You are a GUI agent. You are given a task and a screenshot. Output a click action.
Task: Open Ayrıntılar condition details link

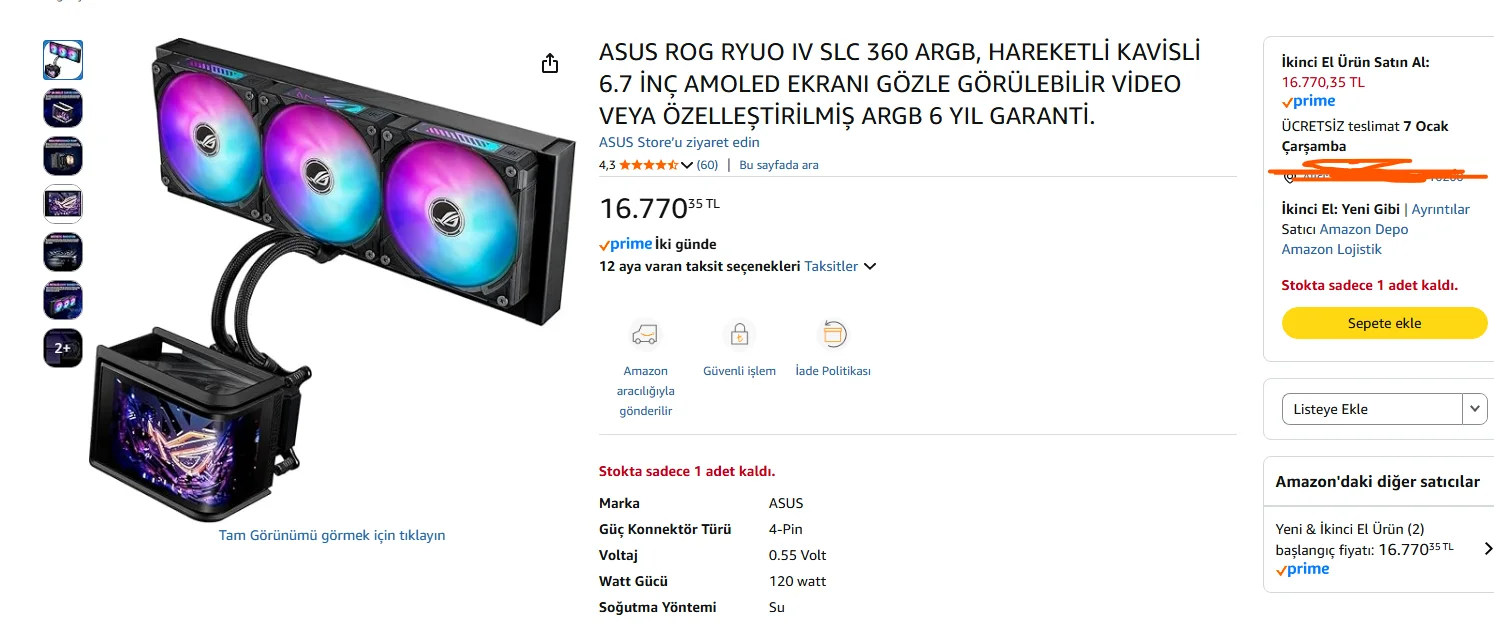pos(1440,209)
